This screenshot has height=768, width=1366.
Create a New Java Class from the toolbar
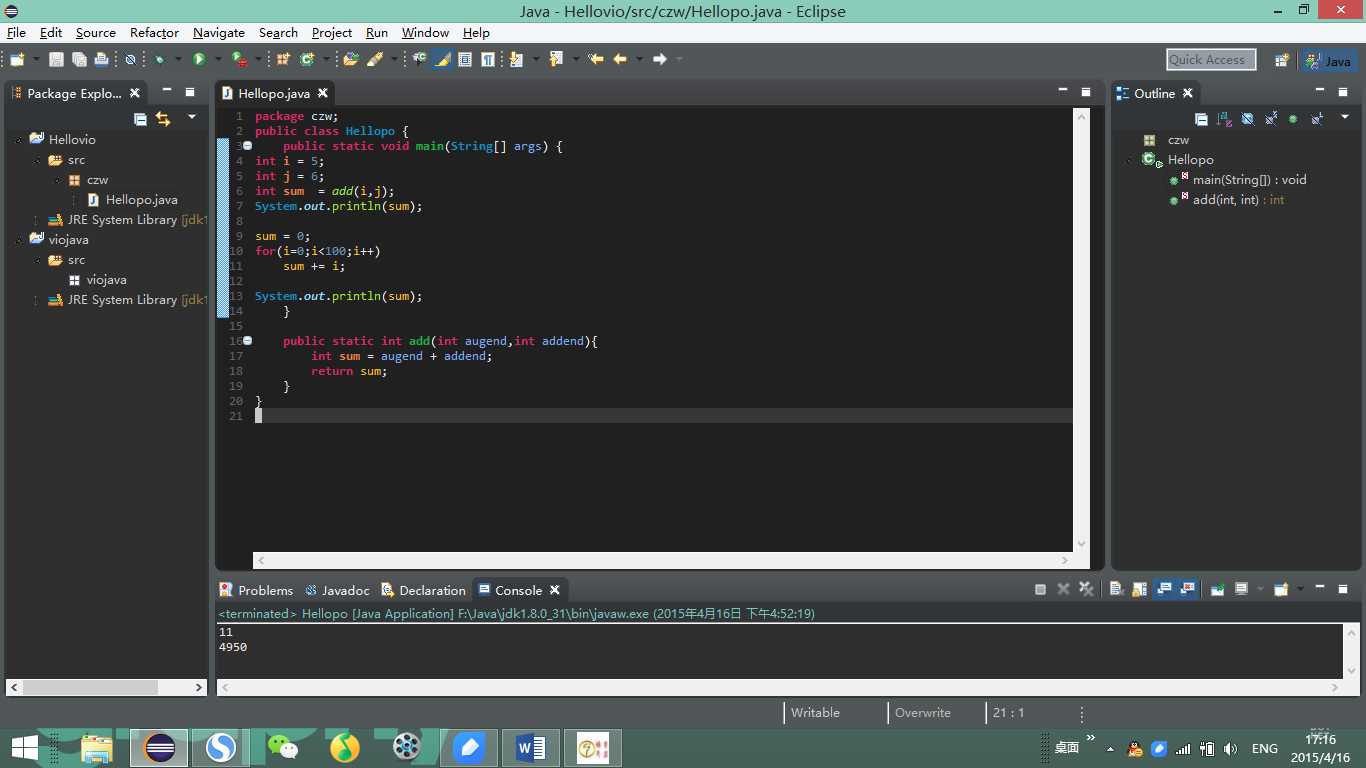tap(306, 59)
